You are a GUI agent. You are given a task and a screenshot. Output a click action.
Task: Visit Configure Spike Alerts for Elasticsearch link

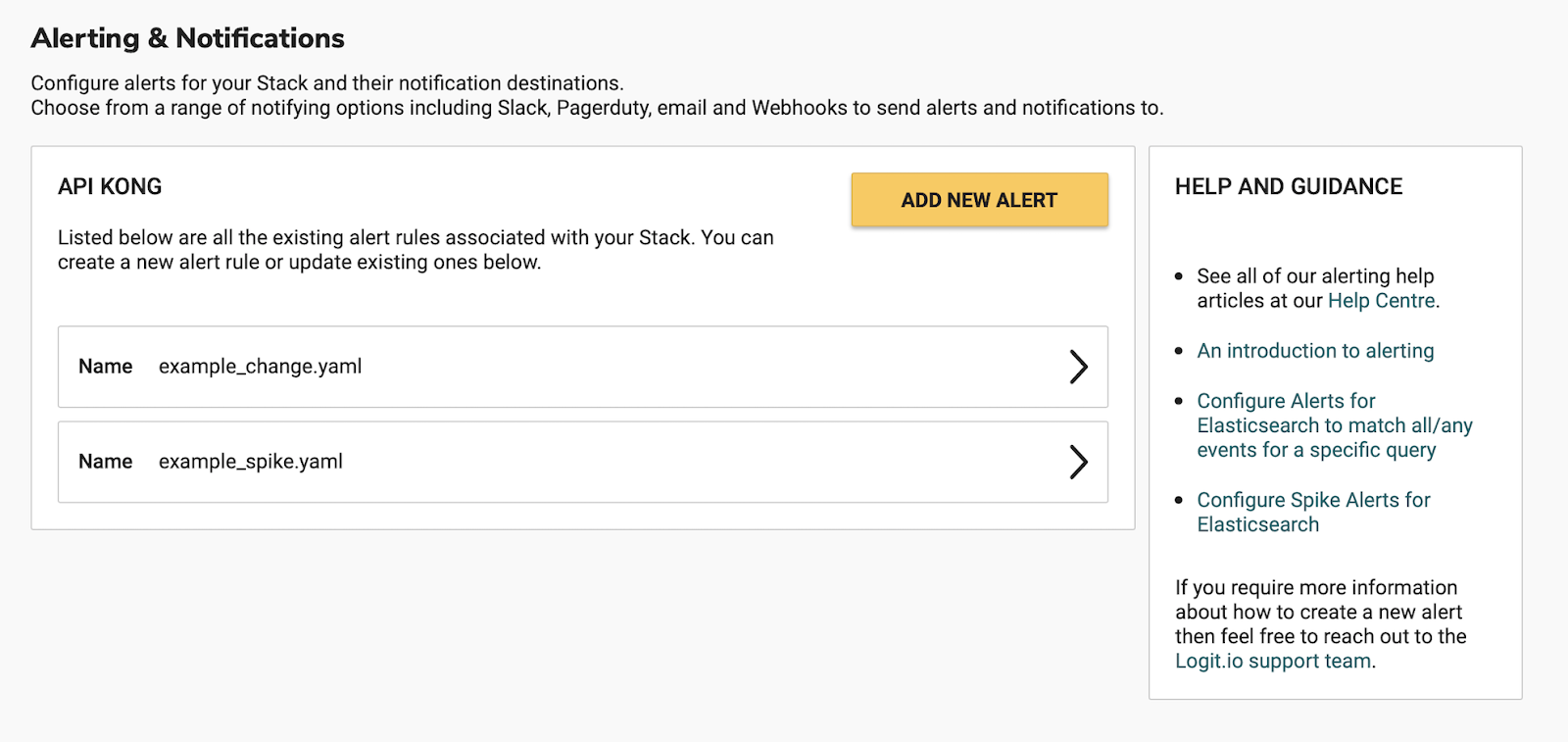(x=1313, y=512)
